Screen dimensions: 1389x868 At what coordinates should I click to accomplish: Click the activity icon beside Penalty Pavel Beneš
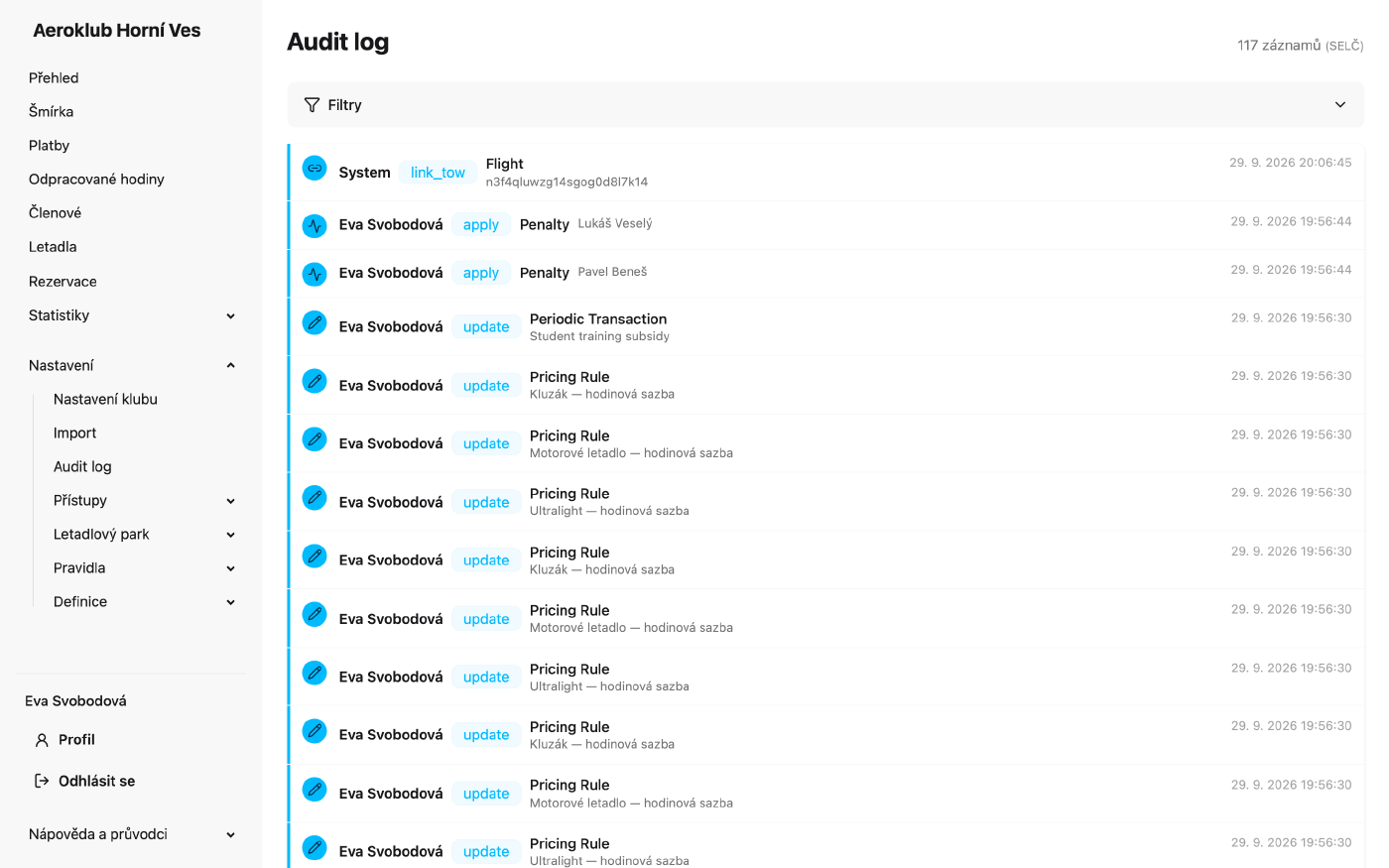(x=315, y=274)
